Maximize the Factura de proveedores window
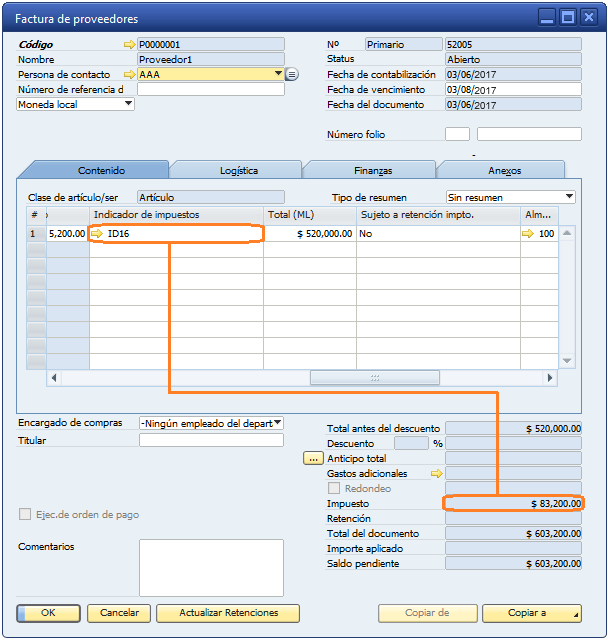608x640 pixels. 568,18
